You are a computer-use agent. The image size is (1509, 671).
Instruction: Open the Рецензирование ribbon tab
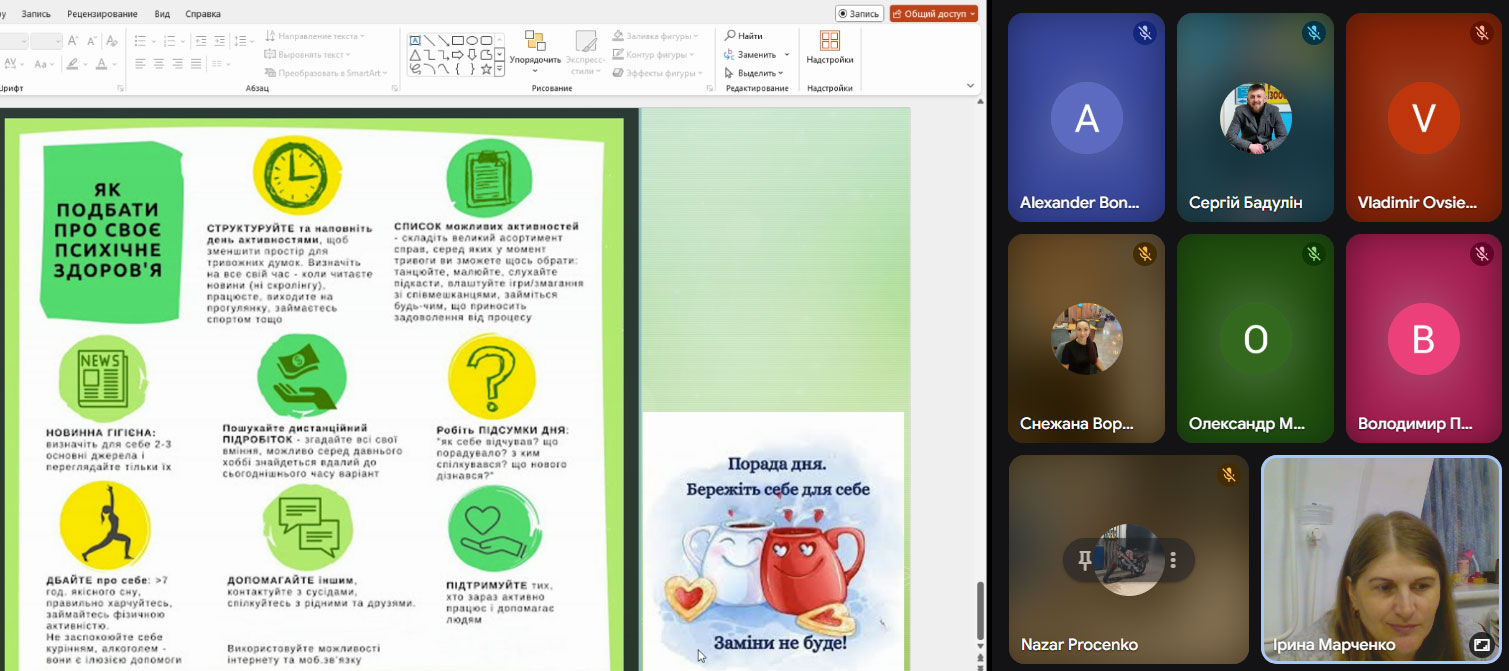(103, 14)
